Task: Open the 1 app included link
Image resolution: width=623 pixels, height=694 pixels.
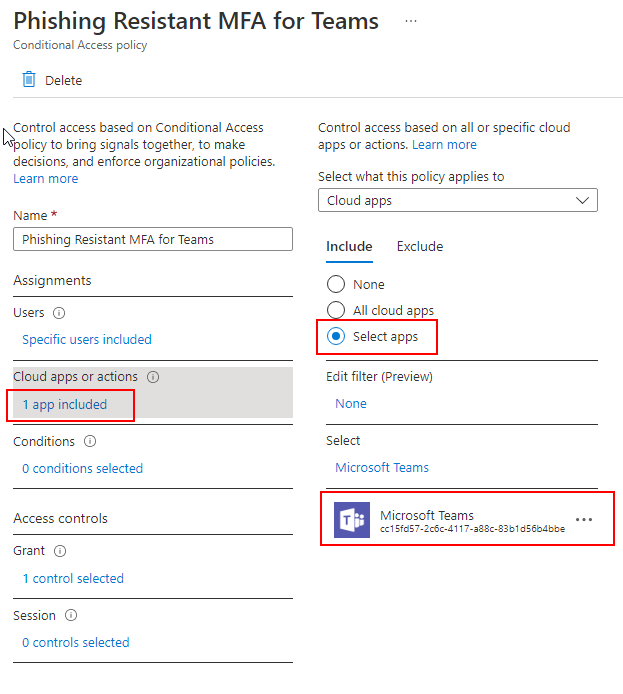Action: pos(64,405)
